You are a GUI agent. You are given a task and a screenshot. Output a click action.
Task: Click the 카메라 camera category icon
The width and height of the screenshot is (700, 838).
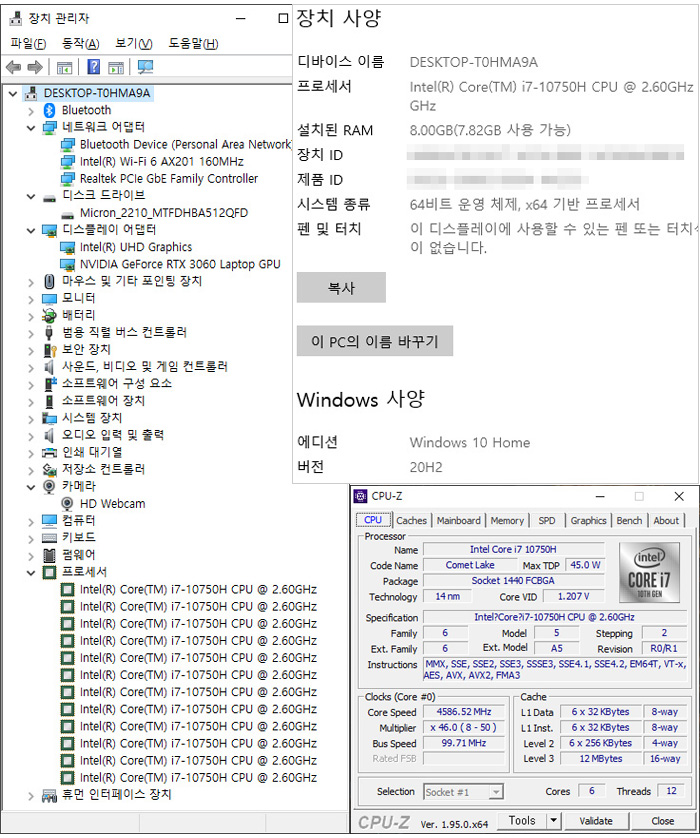point(49,486)
